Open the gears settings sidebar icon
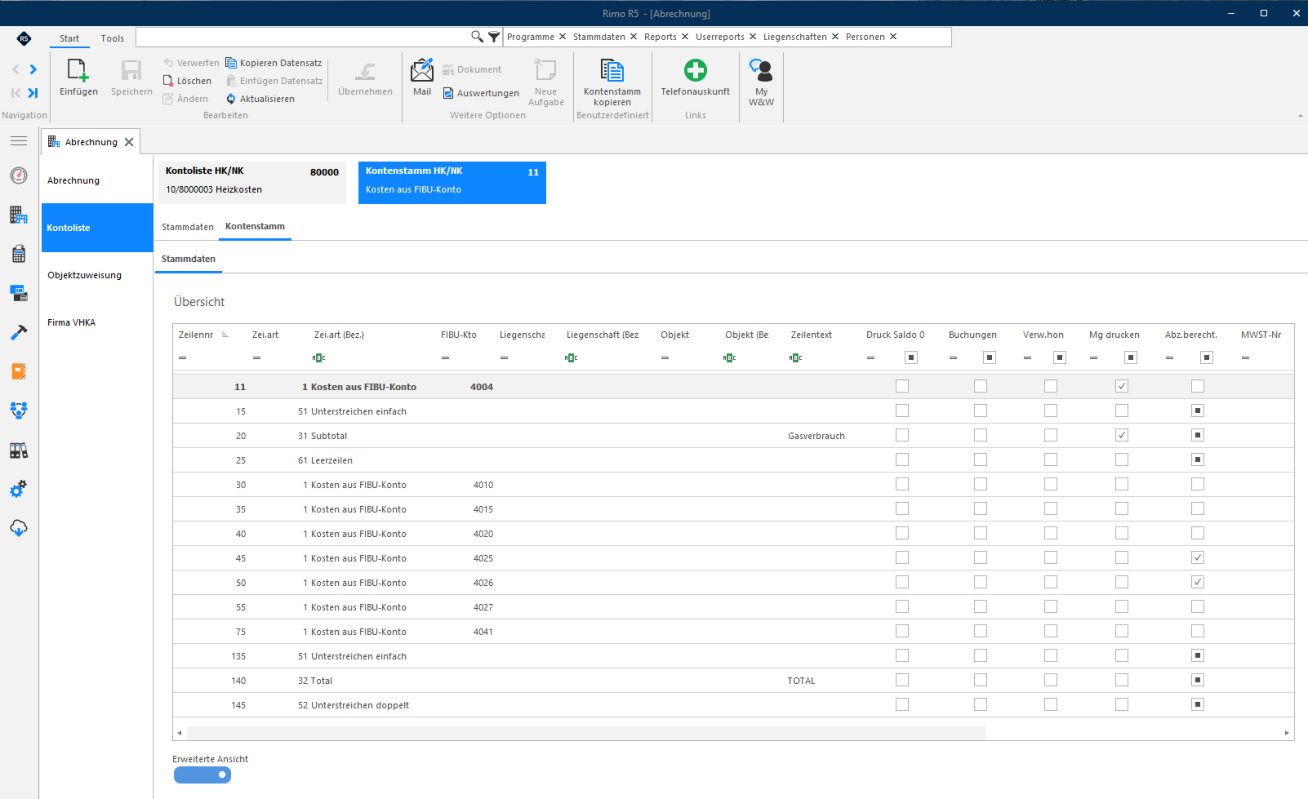1308x799 pixels. [x=18, y=489]
